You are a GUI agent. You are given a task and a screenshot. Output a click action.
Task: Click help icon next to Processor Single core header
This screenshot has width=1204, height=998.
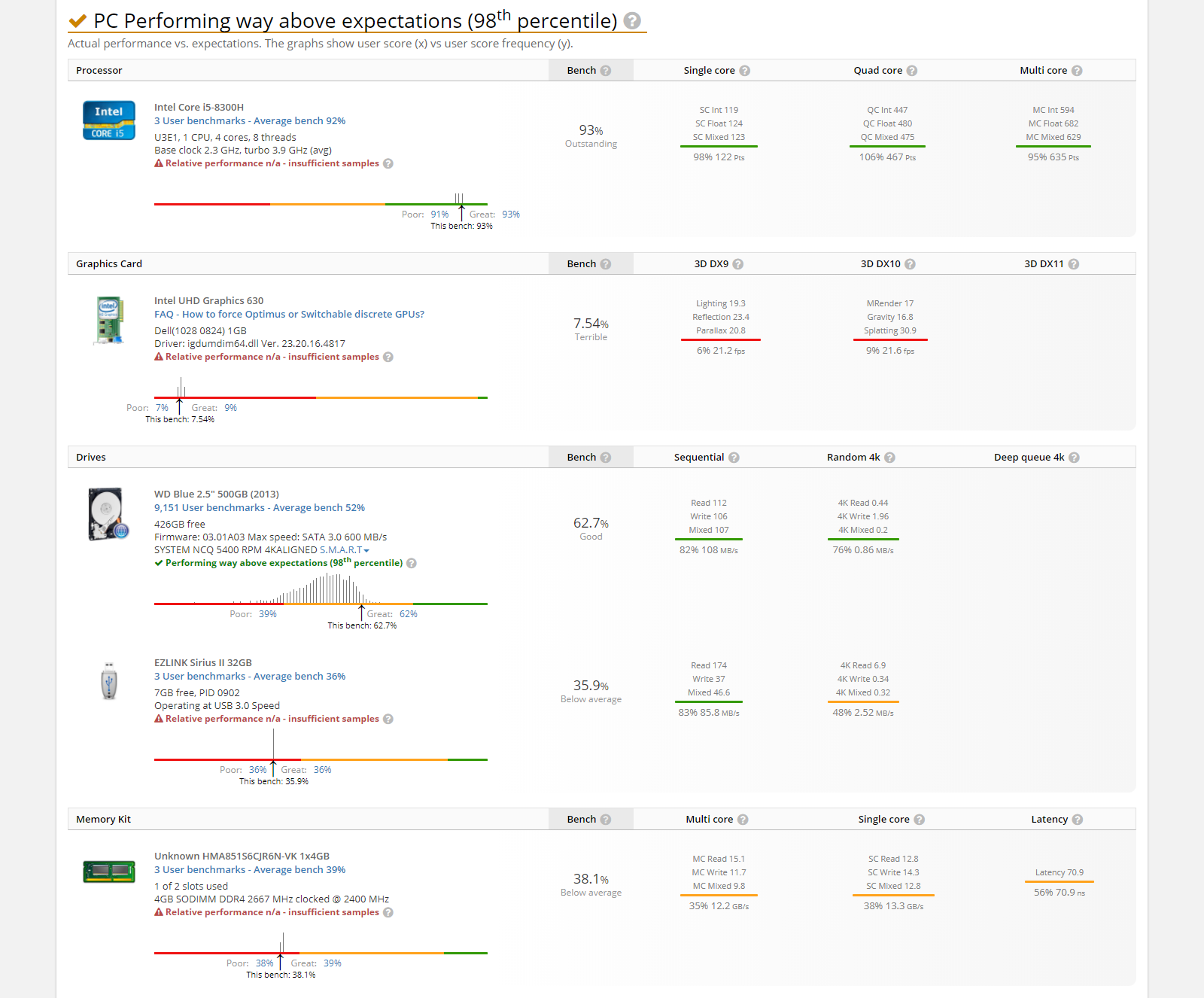coord(745,71)
